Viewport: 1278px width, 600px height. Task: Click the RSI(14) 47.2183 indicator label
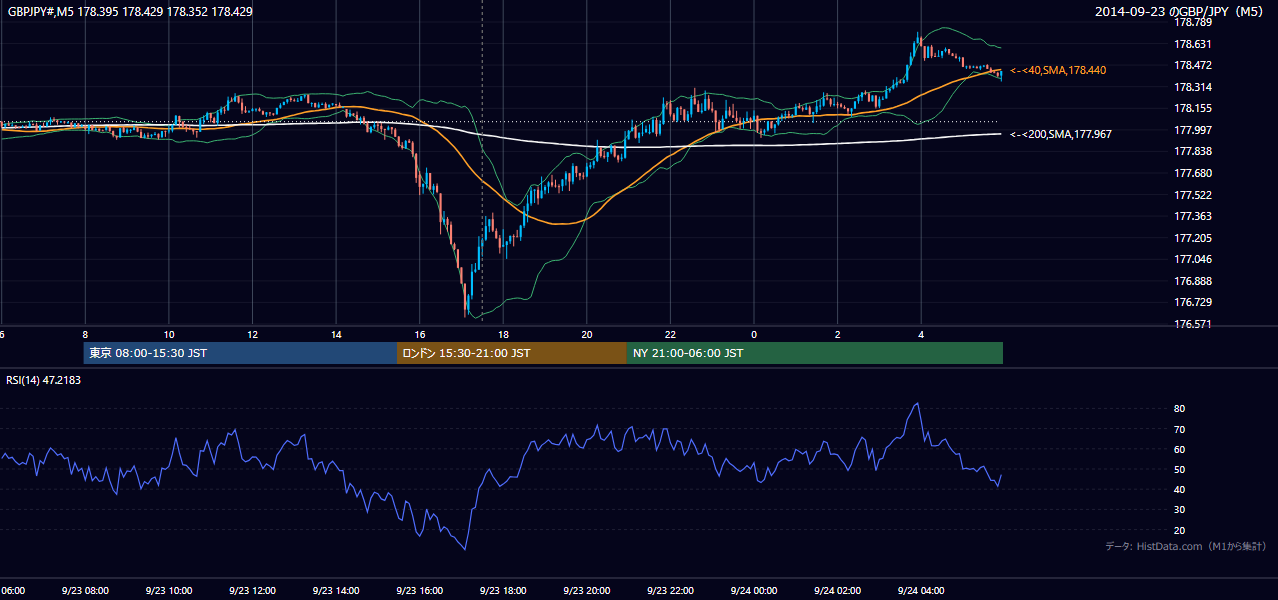[x=44, y=380]
